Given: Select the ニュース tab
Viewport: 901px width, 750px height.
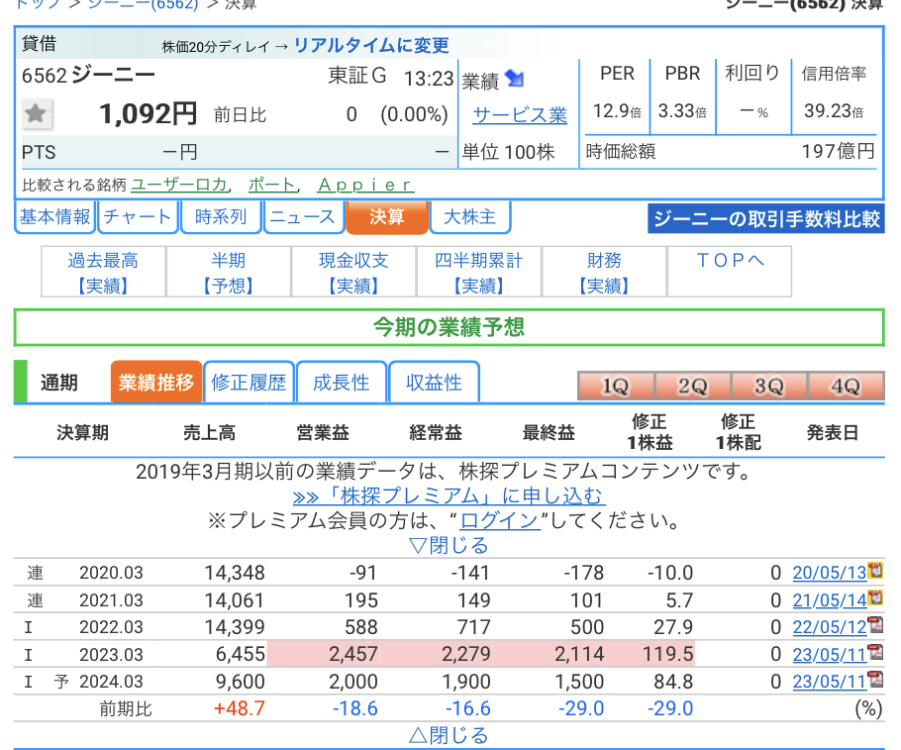Looking at the screenshot, I should (x=303, y=217).
